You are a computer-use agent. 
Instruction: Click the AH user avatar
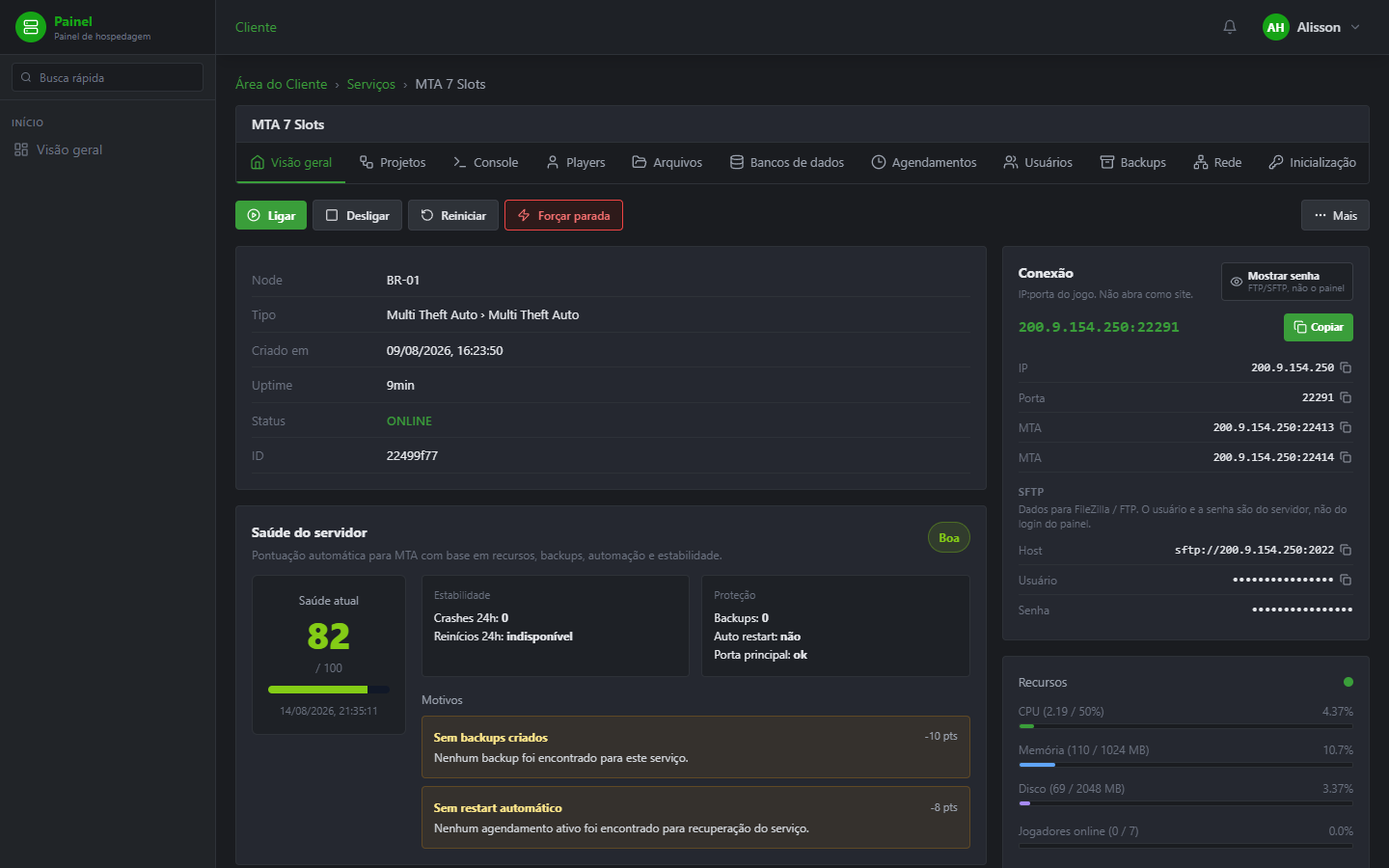(x=1276, y=27)
